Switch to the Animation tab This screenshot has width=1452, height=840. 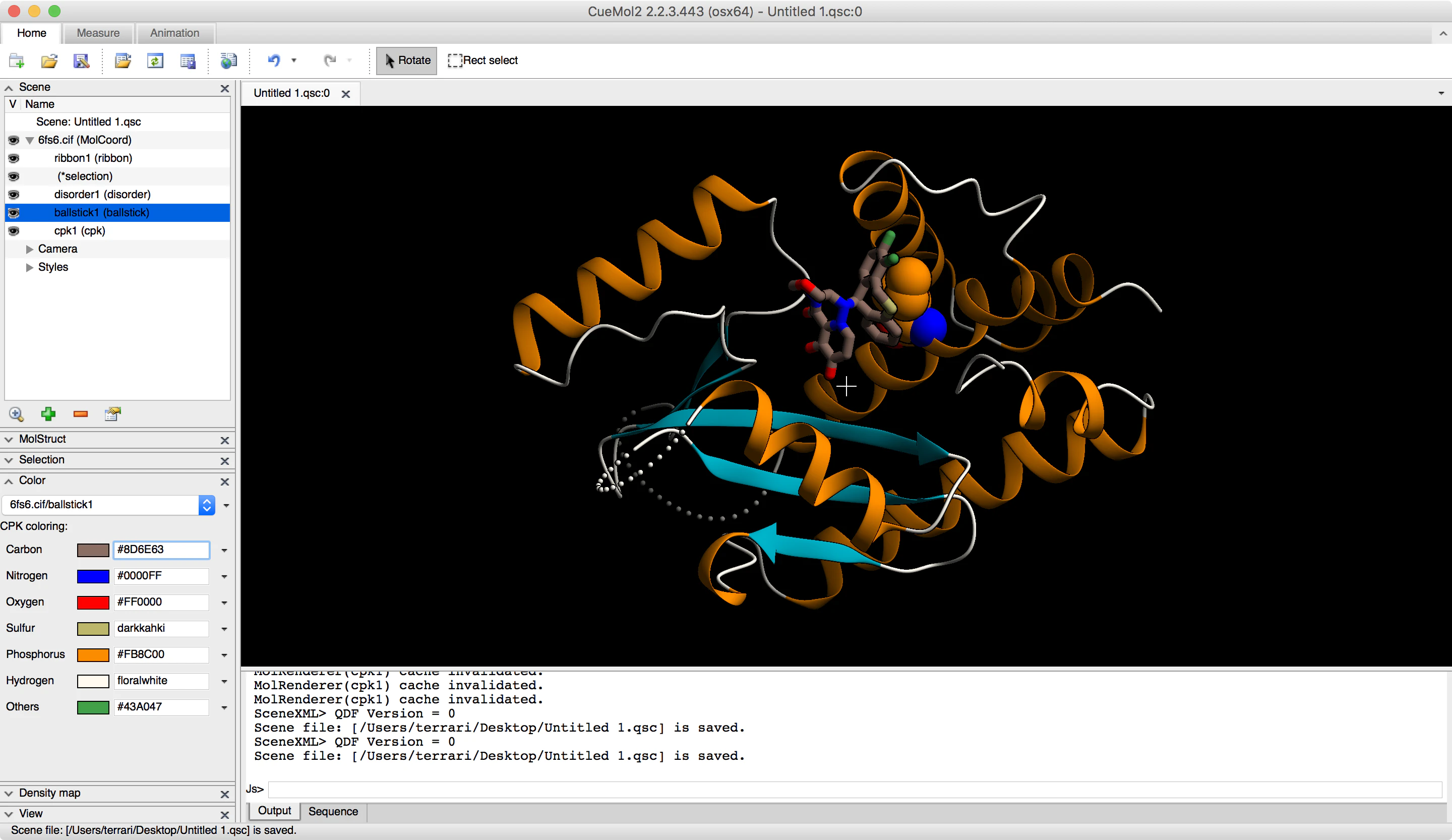click(x=174, y=33)
